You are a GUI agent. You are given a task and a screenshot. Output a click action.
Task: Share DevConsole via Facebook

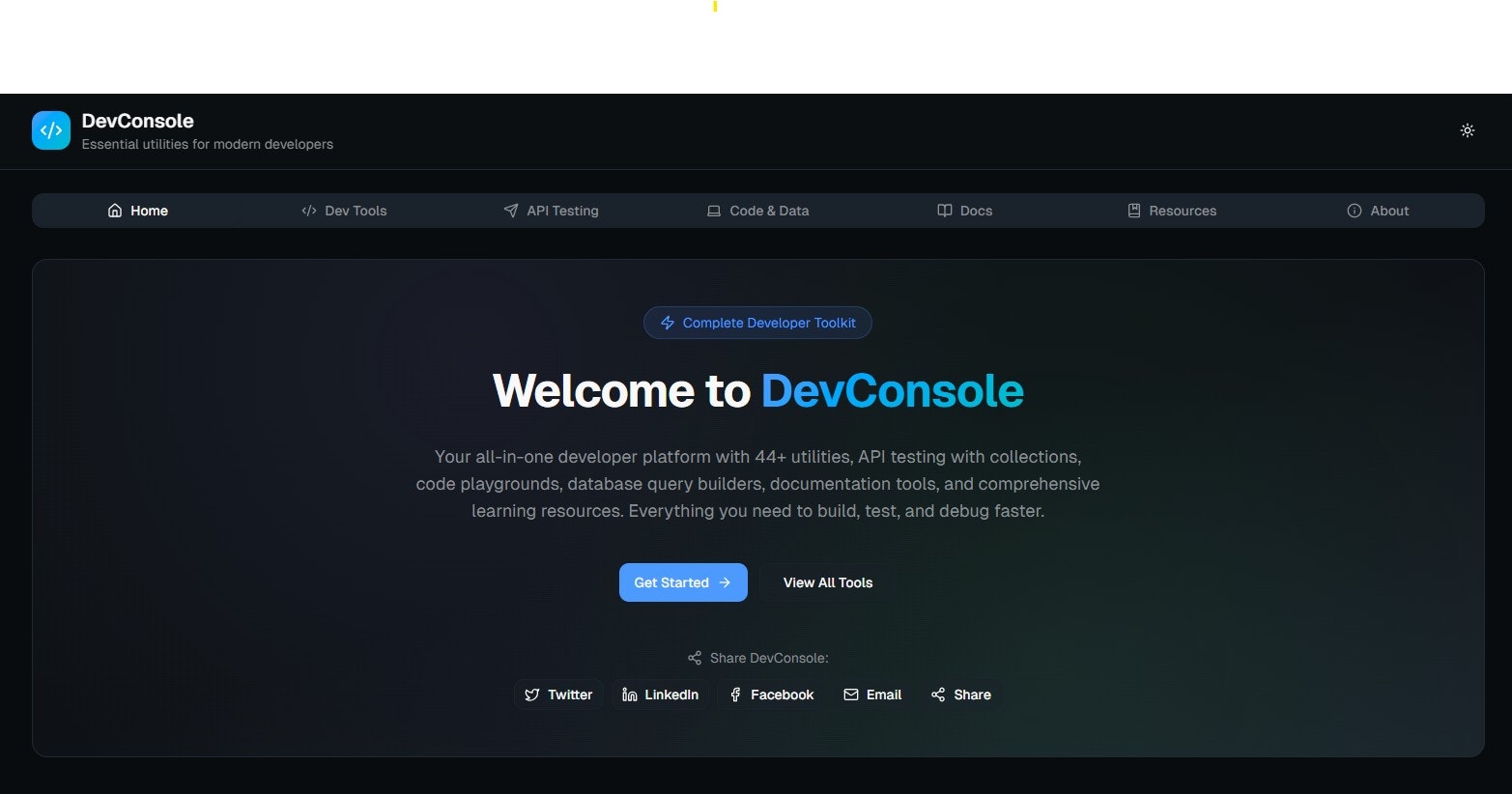tap(771, 694)
